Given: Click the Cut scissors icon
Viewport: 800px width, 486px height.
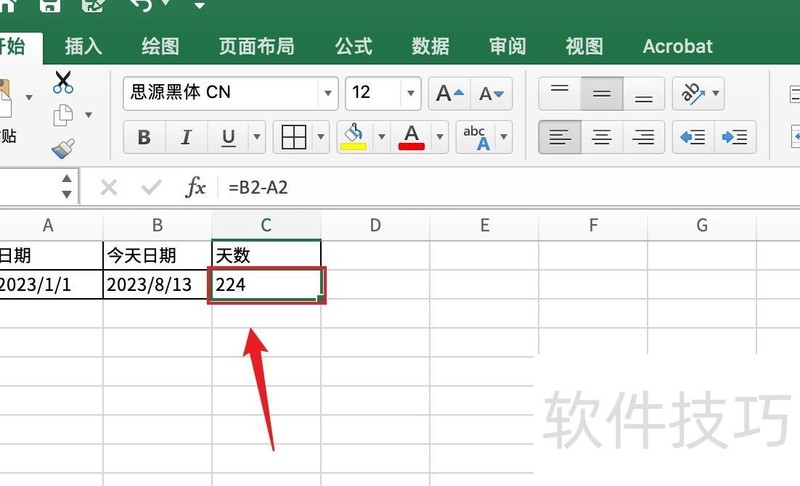Looking at the screenshot, I should 63,82.
